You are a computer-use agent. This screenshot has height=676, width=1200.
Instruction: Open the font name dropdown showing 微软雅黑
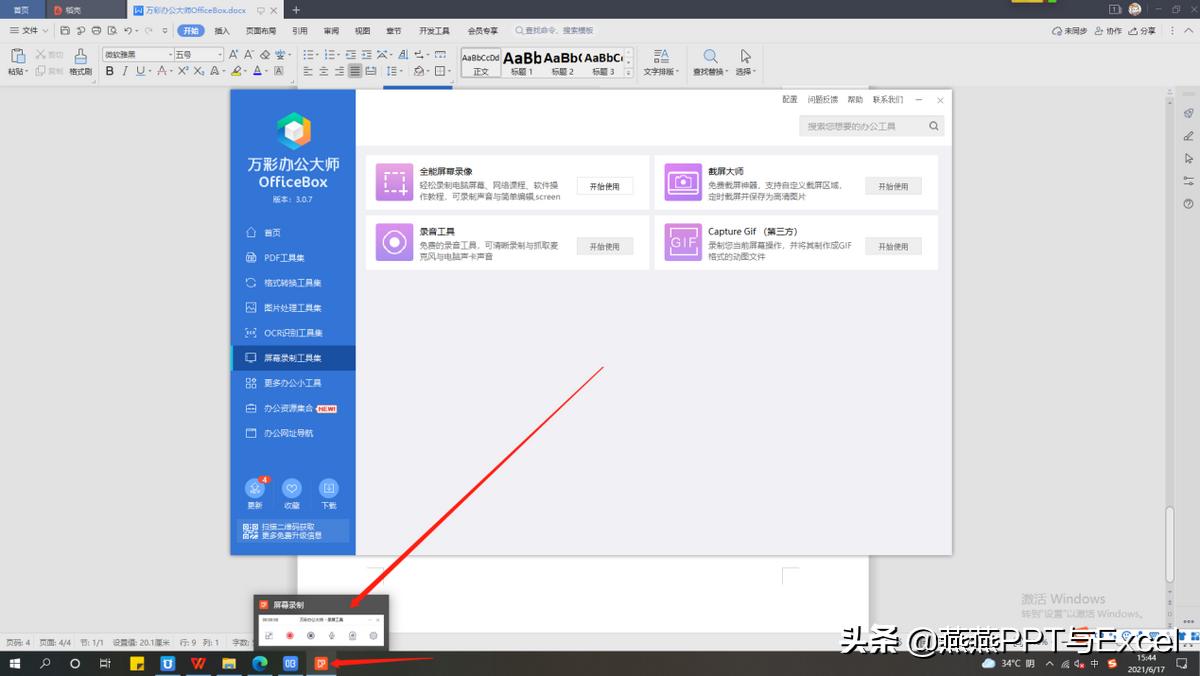click(x=170, y=53)
